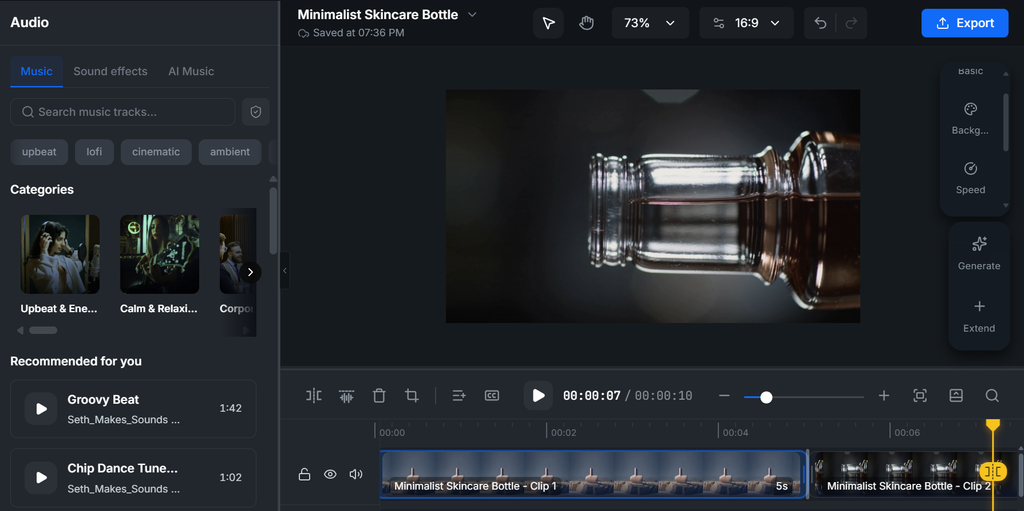Viewport: 1024px width, 511px height.
Task: Toggle the track lock
Action: tap(304, 474)
